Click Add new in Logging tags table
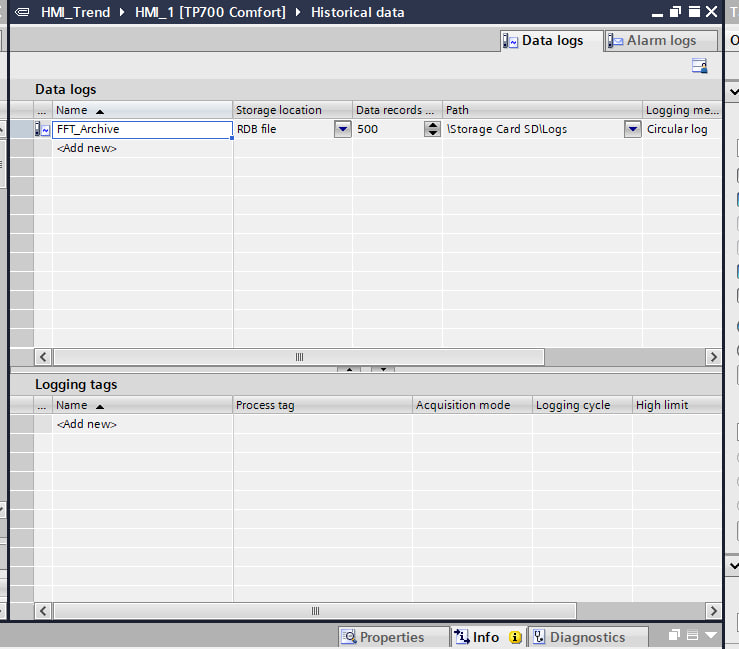Screen dimensions: 739x649 pos(87,424)
